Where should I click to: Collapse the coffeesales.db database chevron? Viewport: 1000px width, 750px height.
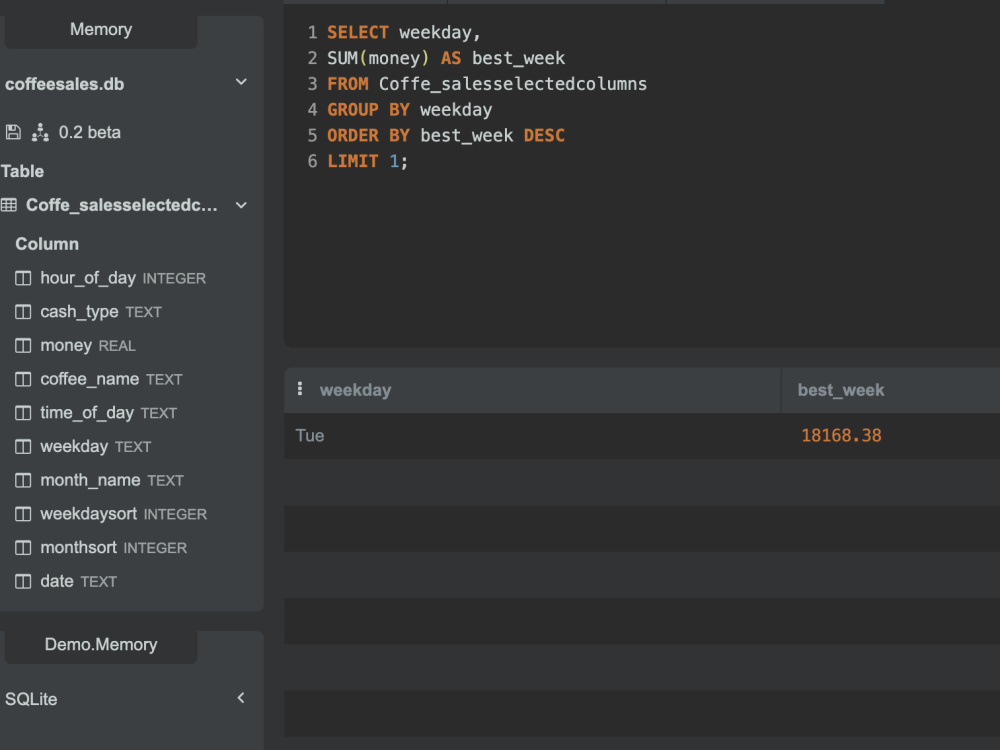[241, 82]
